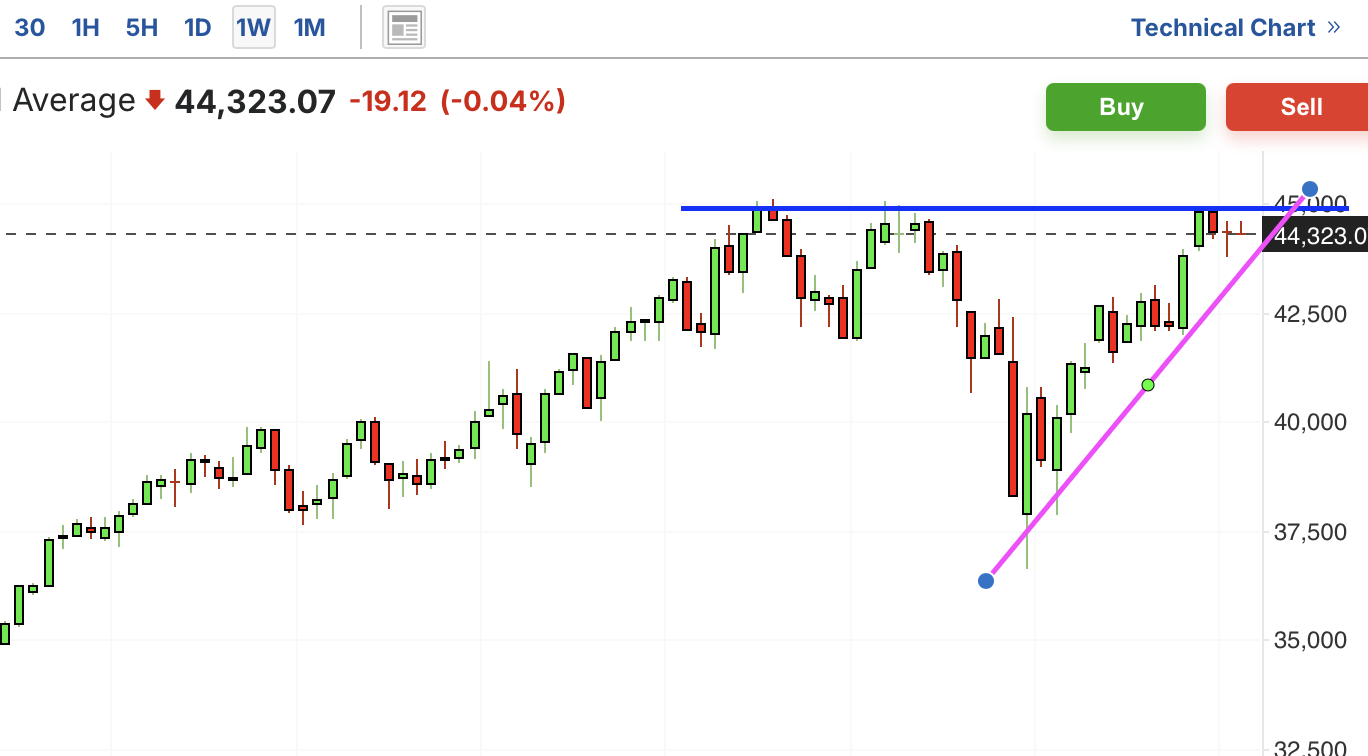Select the blue horizontal resistance line
The height and width of the screenshot is (756, 1368).
[1015, 208]
